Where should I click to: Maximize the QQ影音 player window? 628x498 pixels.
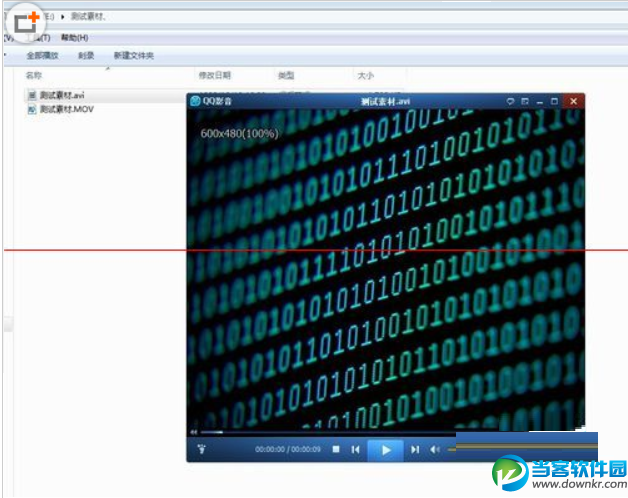coord(554,101)
